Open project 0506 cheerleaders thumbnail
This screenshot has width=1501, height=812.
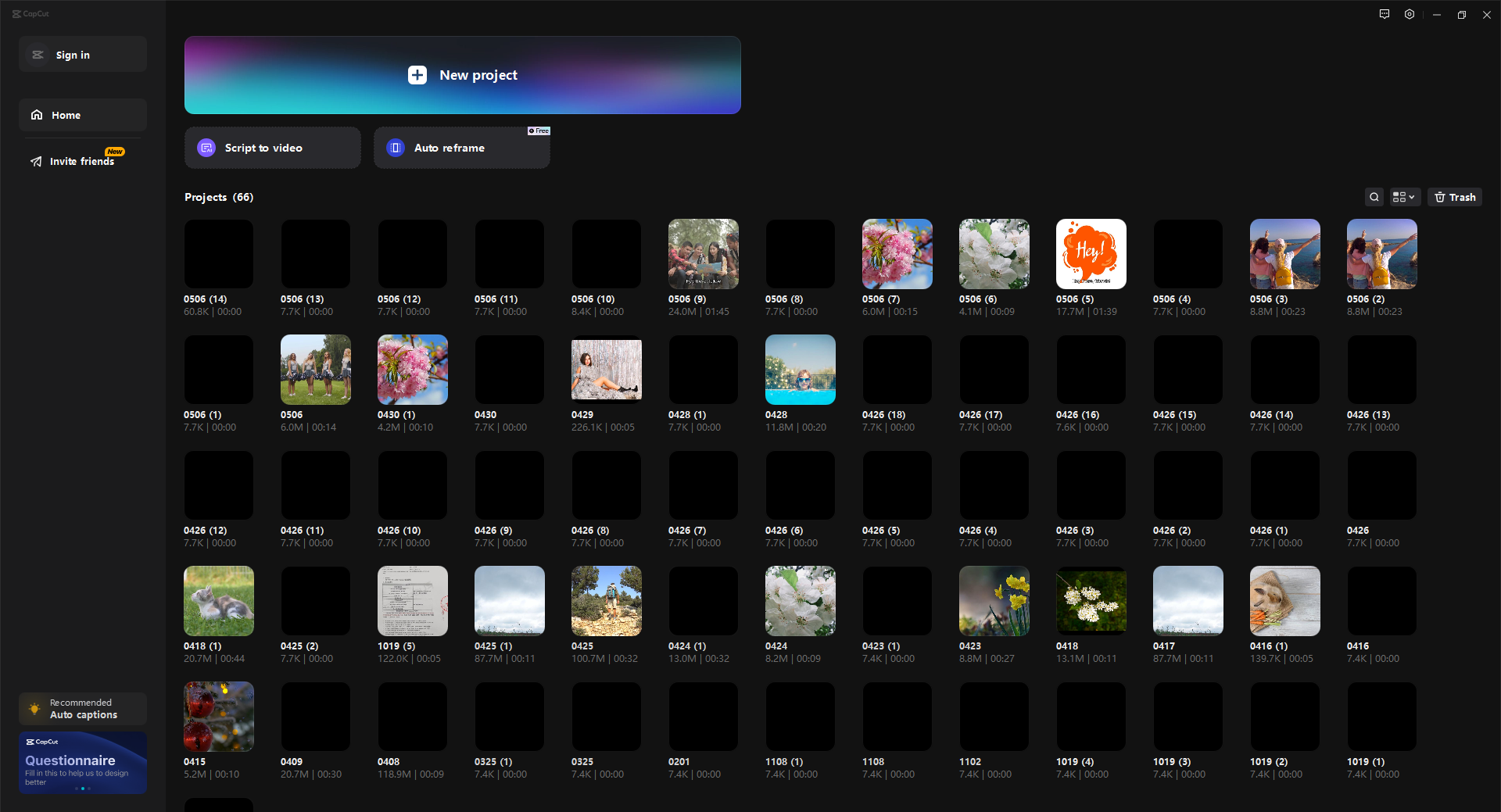click(x=316, y=370)
